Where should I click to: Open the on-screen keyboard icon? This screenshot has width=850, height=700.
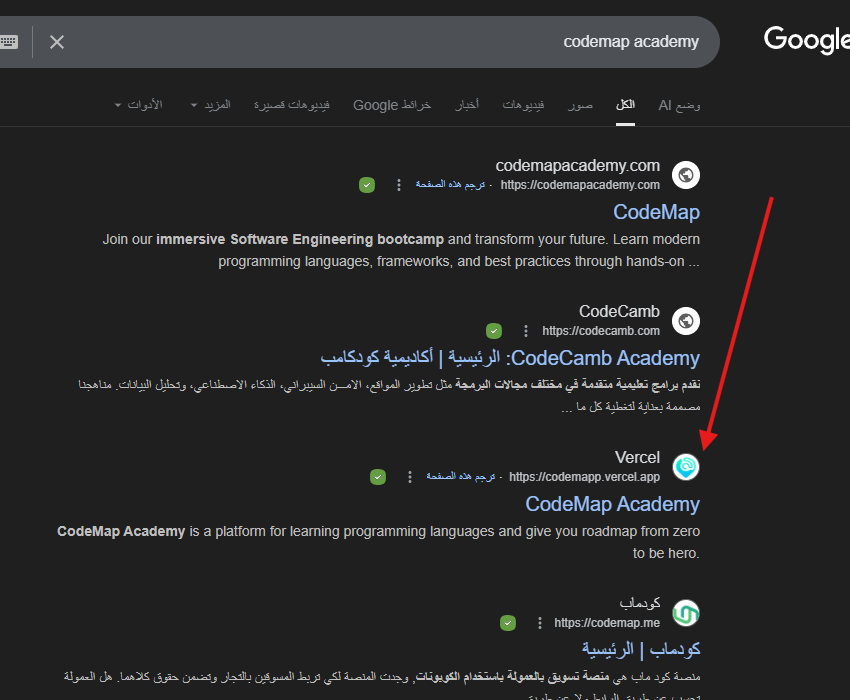[x=9, y=42]
